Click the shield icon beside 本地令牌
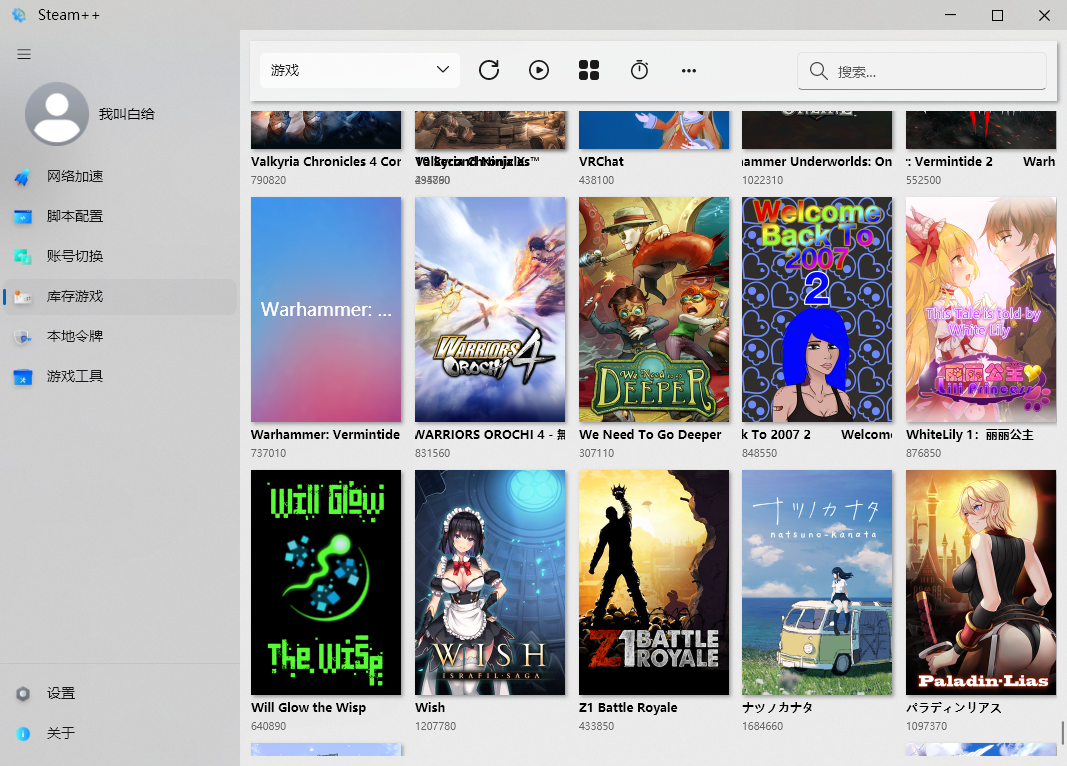This screenshot has height=766, width=1067. (22, 337)
